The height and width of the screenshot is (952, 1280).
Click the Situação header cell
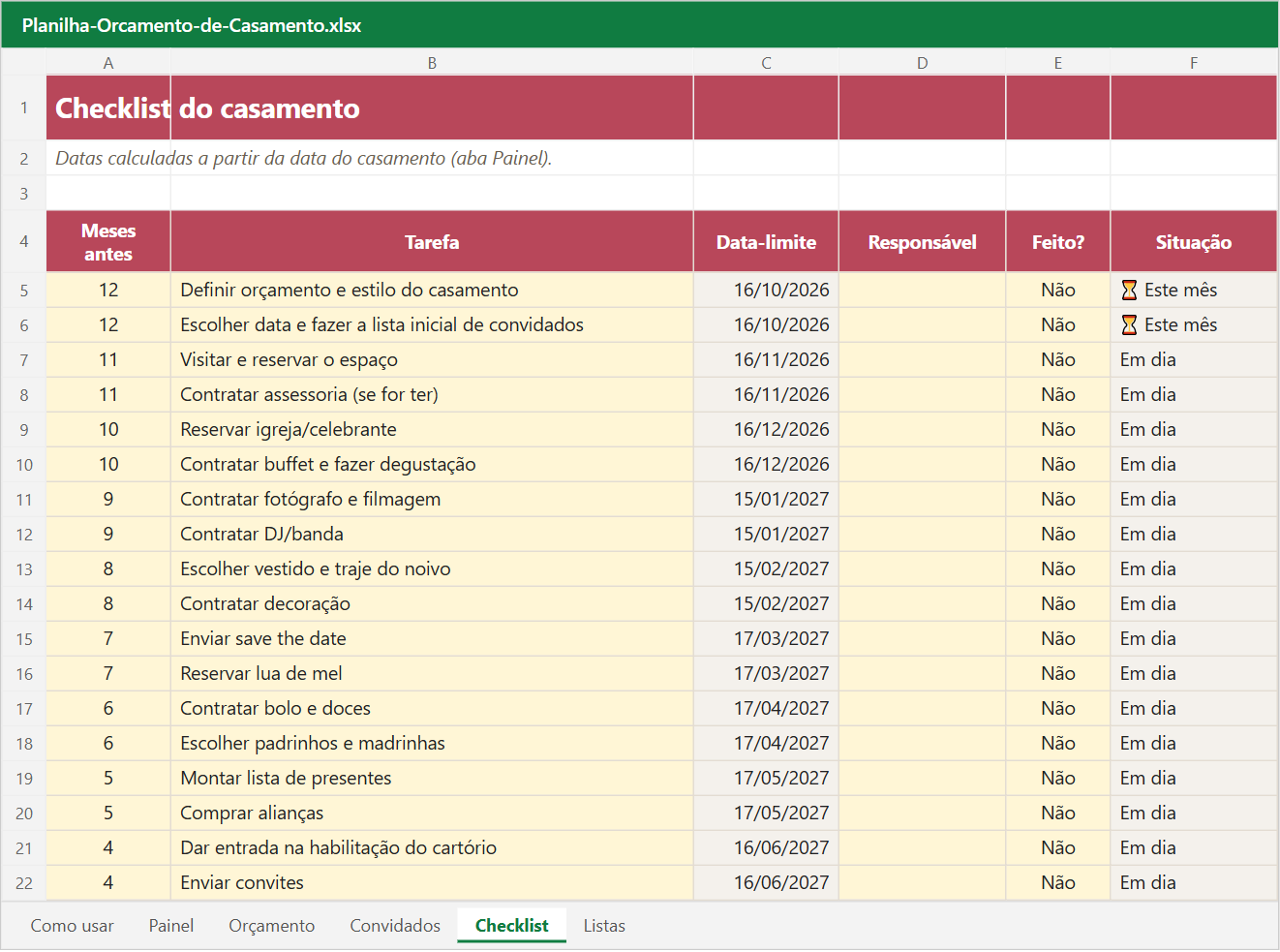(x=1194, y=242)
